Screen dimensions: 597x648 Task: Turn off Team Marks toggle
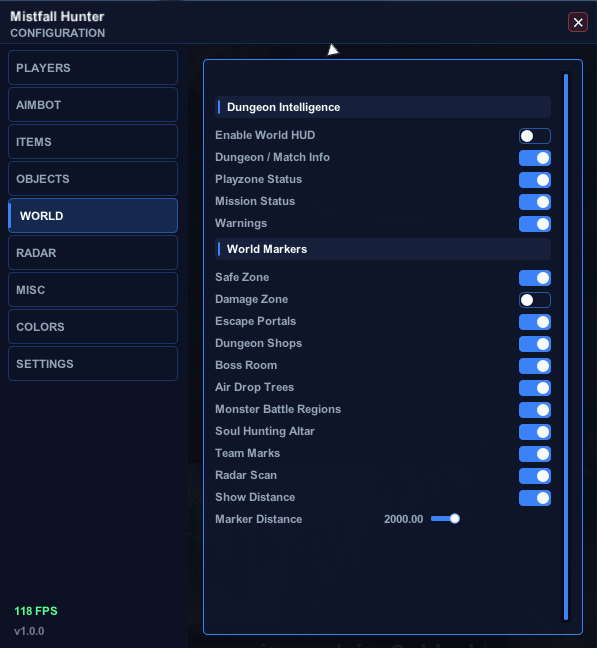535,454
